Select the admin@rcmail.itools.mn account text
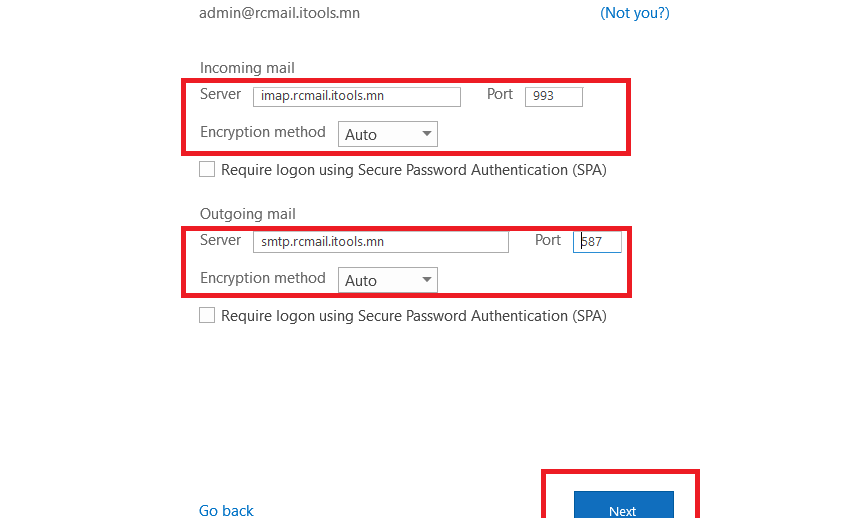This screenshot has height=518, width=861. pos(279,13)
